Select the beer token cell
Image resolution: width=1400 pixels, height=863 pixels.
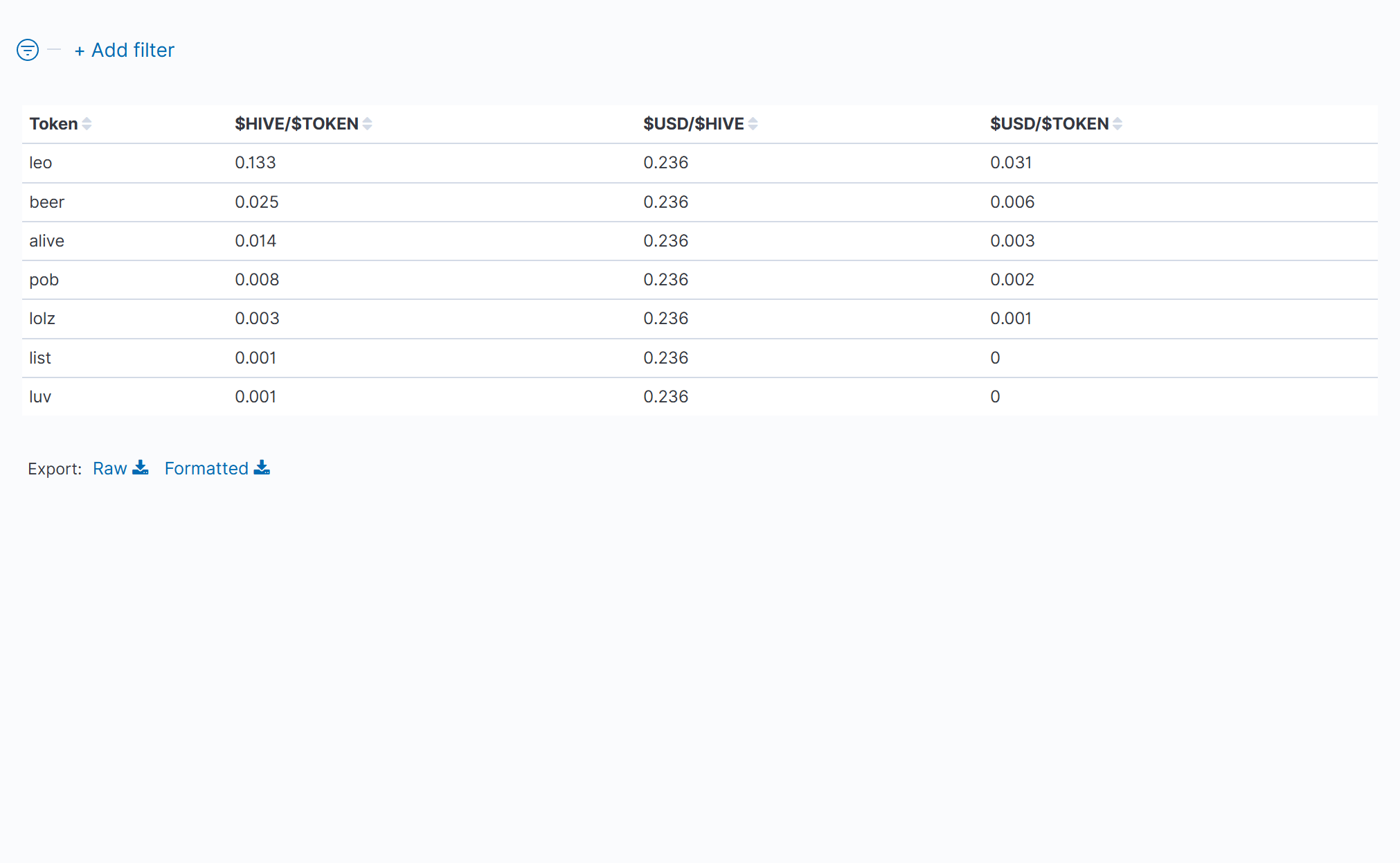(46, 202)
